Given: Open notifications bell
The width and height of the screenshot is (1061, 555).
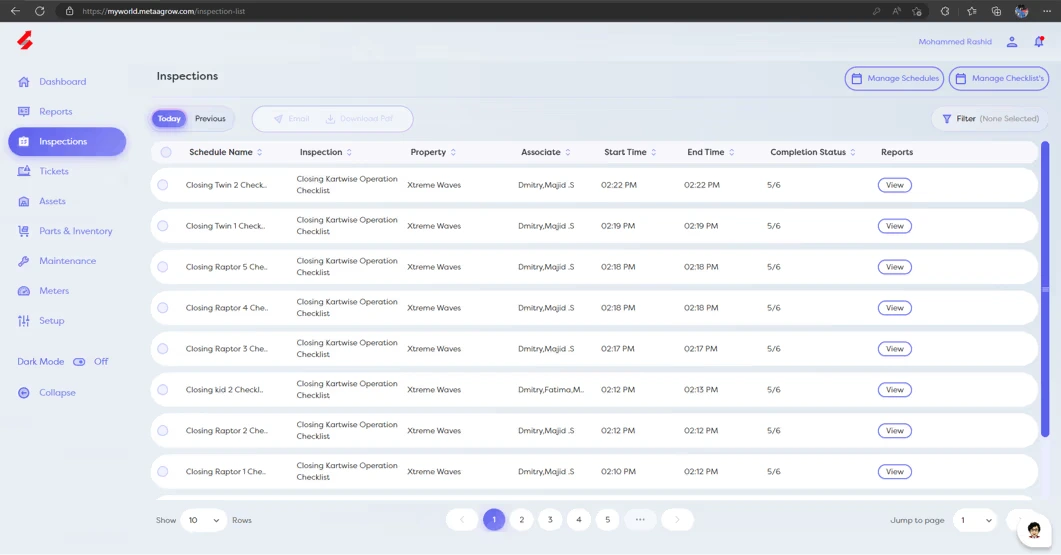Looking at the screenshot, I should pos(1039,42).
